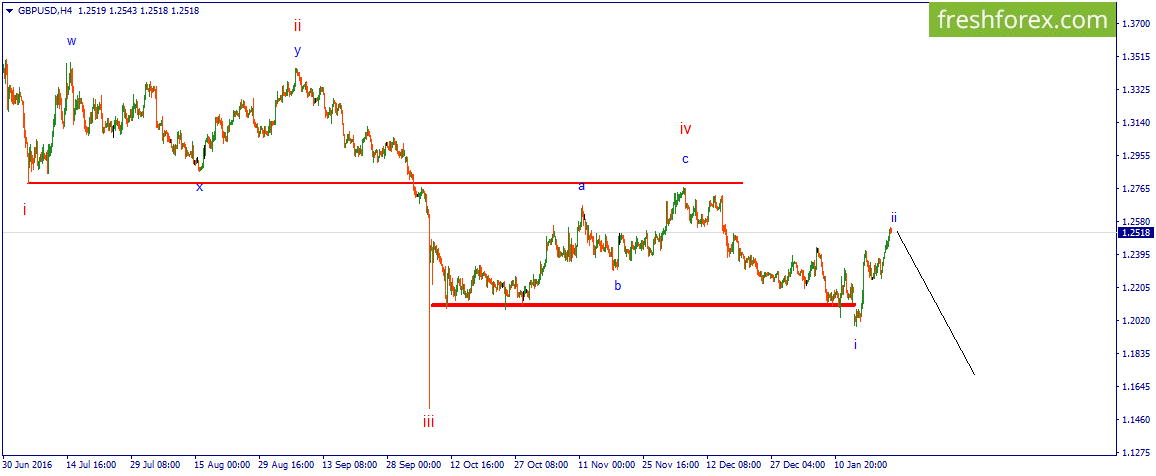Click the blue wave label y
The image size is (1156, 476).
point(297,51)
